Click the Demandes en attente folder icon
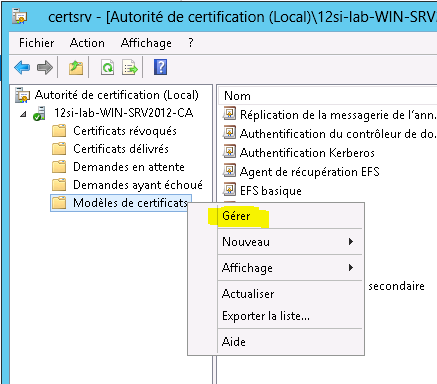The height and width of the screenshot is (384, 437). coord(59,167)
